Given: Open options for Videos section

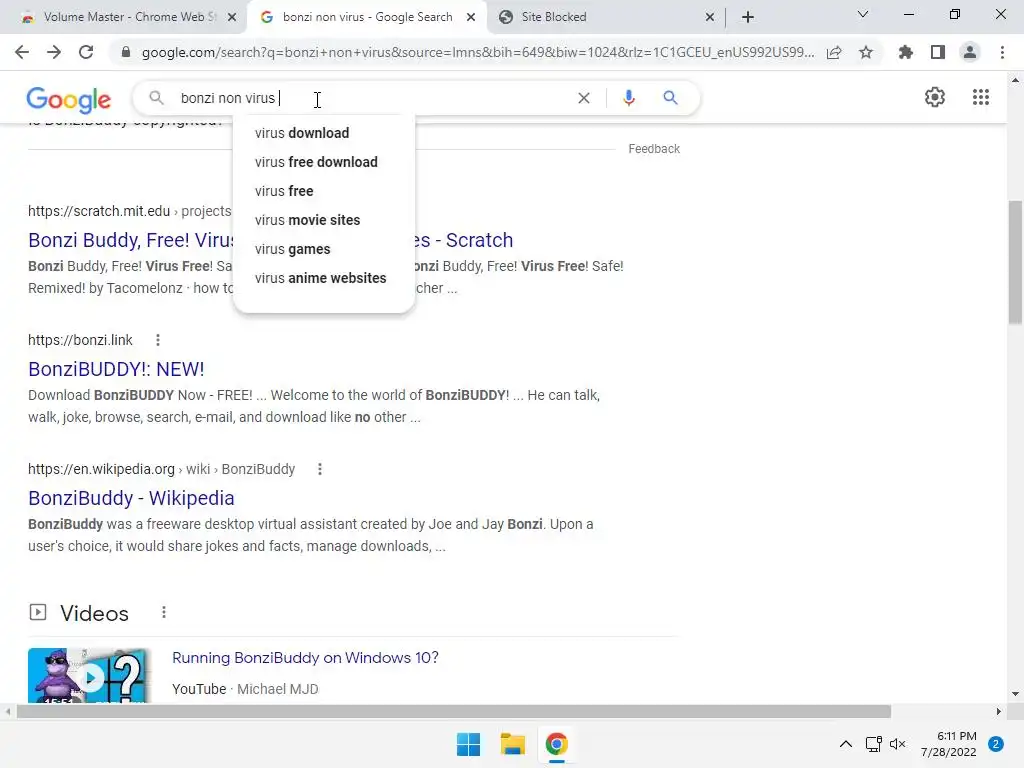Looking at the screenshot, I should click(x=164, y=612).
